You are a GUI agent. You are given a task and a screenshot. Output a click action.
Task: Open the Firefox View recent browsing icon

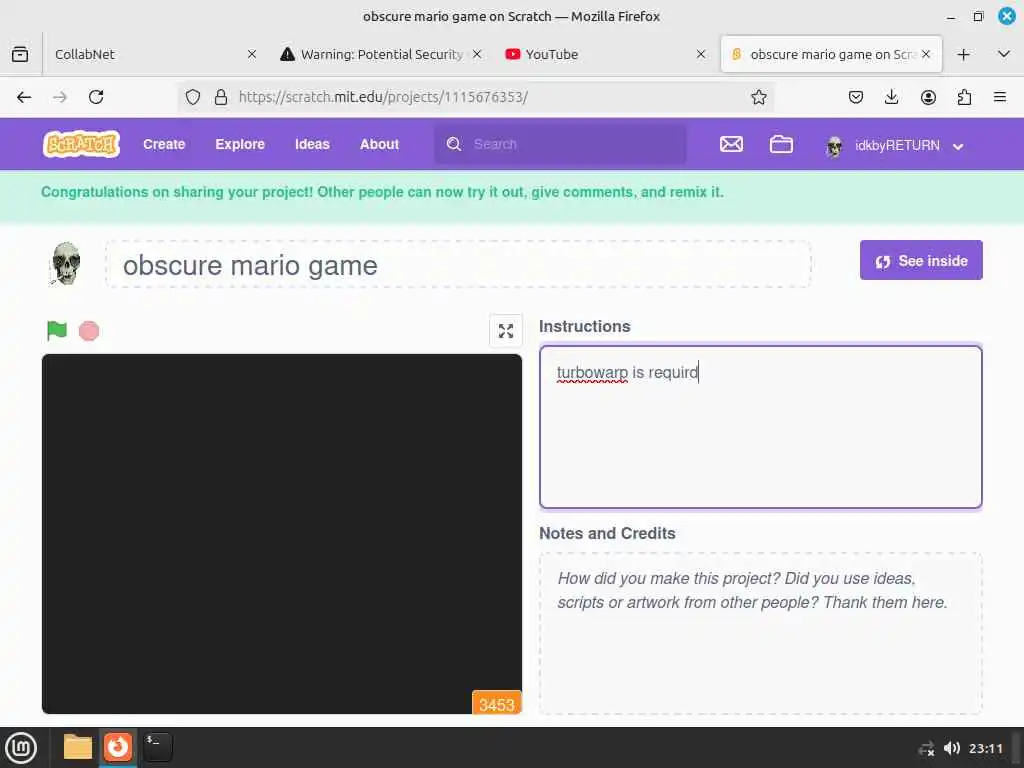click(20, 54)
